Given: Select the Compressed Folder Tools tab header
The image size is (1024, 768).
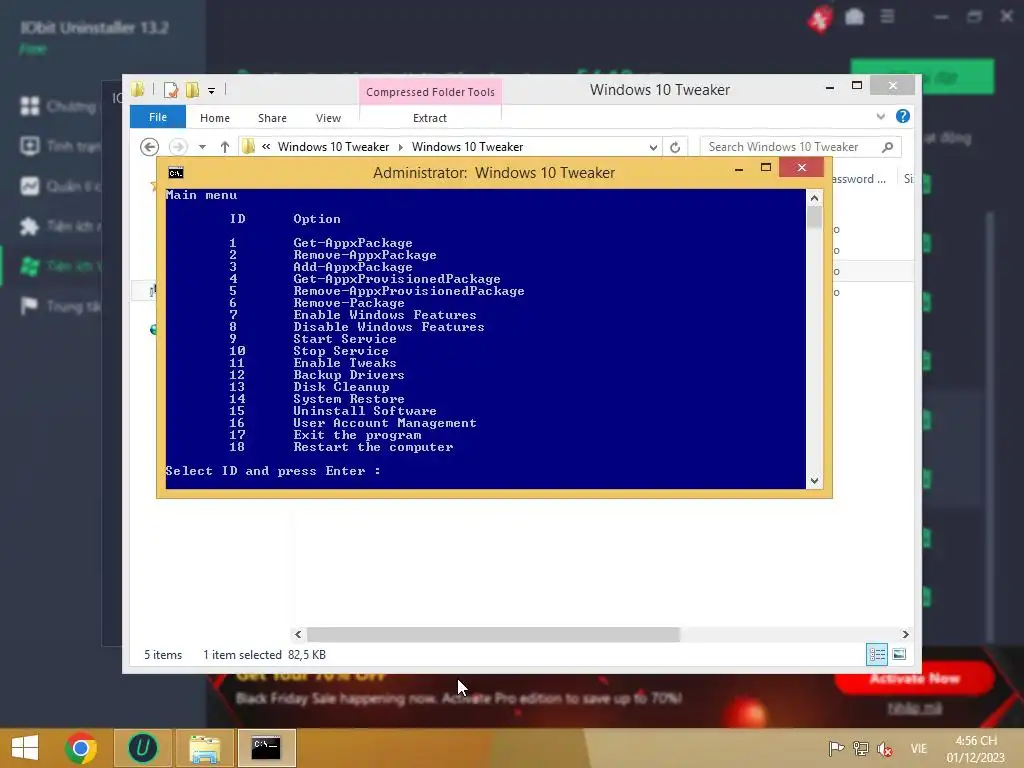Looking at the screenshot, I should click(430, 92).
